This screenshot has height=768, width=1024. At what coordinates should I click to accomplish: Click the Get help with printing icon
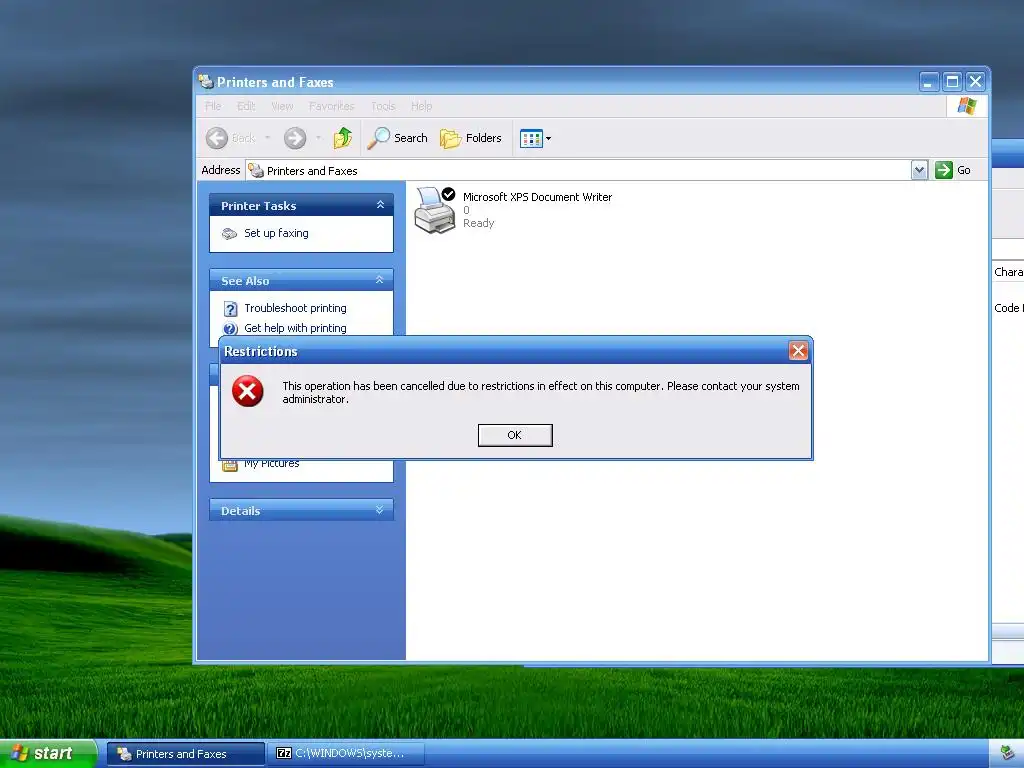[230, 328]
